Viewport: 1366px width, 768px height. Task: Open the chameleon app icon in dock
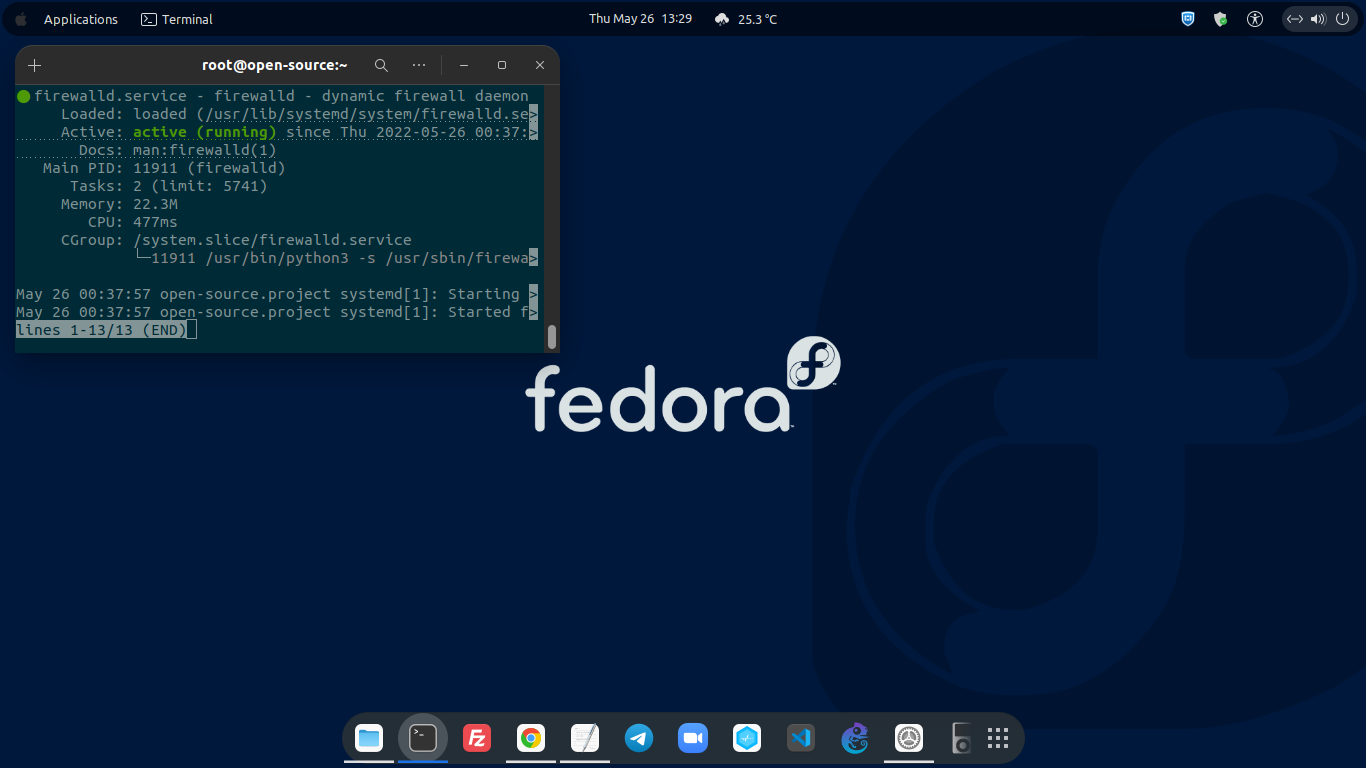[x=855, y=739]
